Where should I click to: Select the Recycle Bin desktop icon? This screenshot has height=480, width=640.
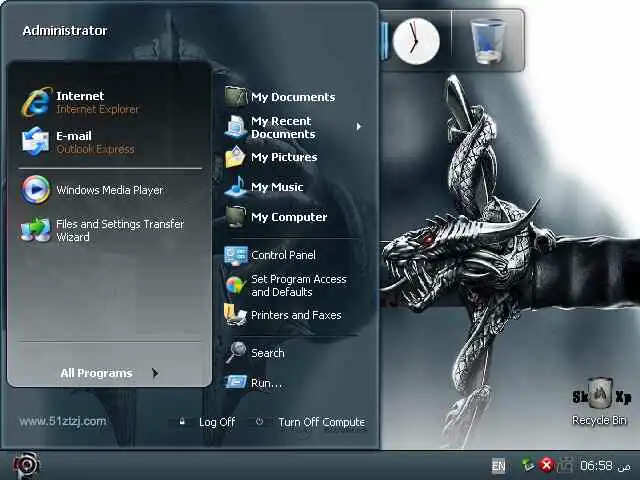601,394
